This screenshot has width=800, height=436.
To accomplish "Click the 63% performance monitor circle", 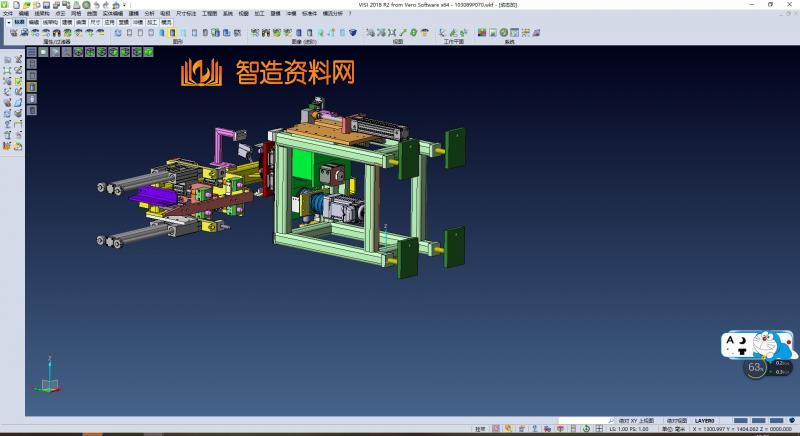I will coord(756,368).
